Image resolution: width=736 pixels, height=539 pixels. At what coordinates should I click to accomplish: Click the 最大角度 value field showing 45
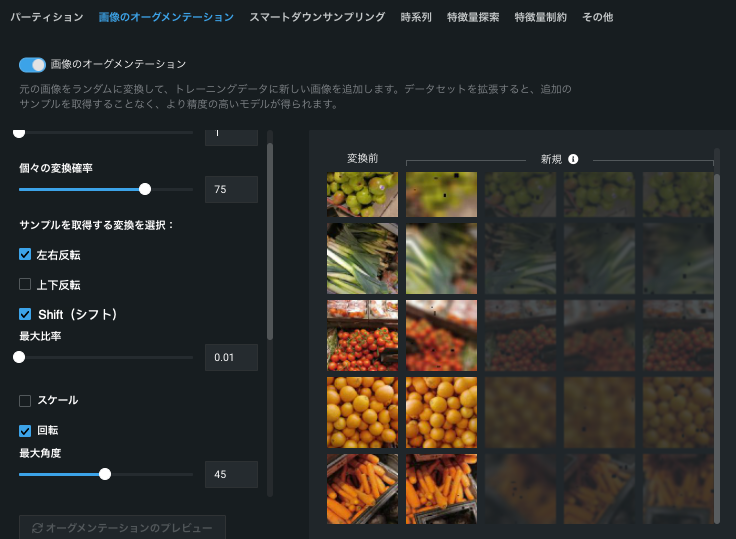click(x=231, y=474)
